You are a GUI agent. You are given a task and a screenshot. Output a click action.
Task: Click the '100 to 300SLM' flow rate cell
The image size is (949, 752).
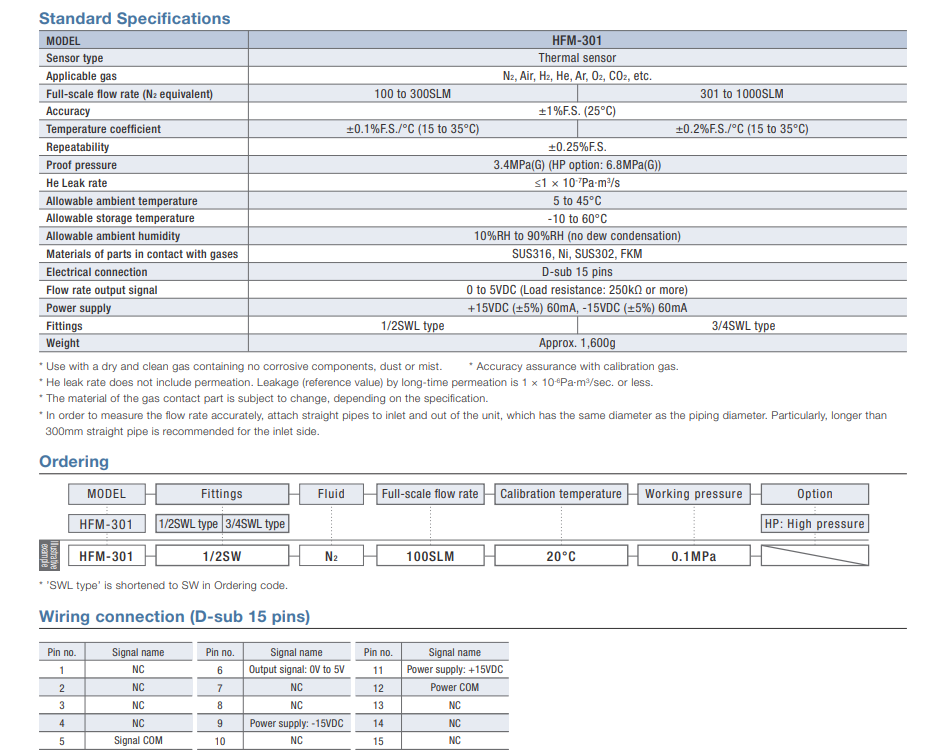pyautogui.click(x=412, y=94)
